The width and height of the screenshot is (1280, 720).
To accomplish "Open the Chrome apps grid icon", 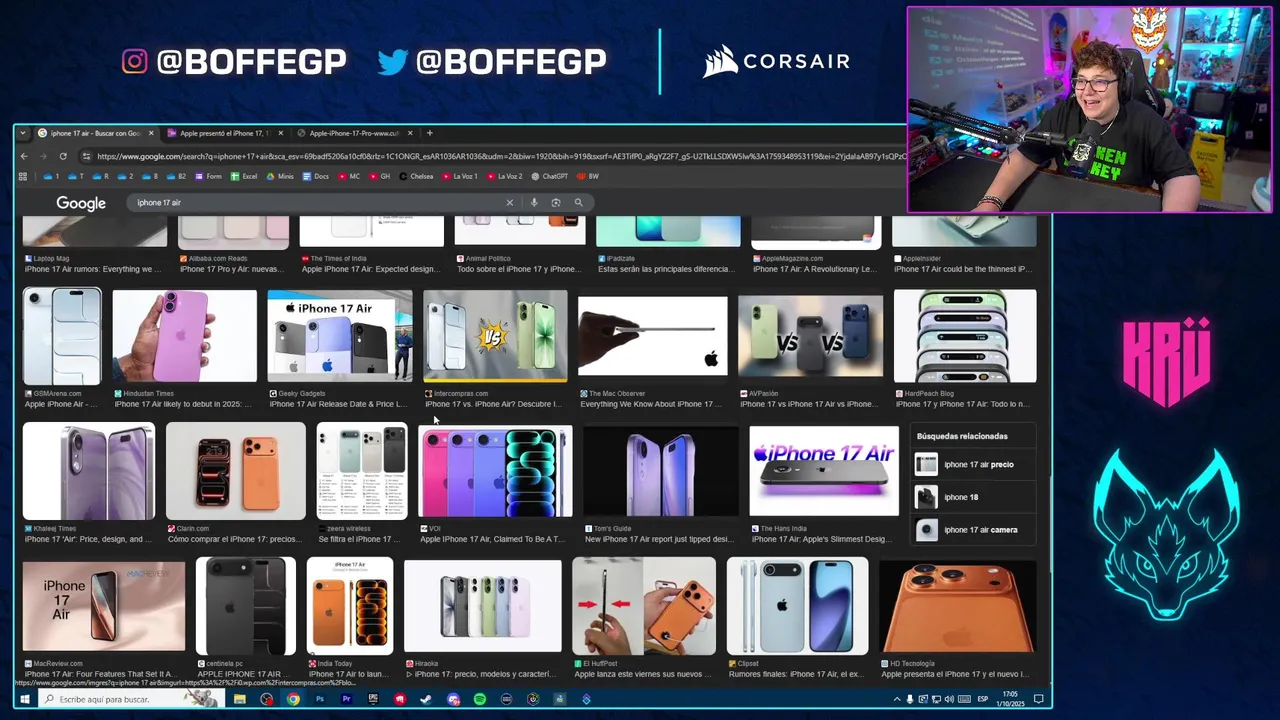I will tap(22, 176).
